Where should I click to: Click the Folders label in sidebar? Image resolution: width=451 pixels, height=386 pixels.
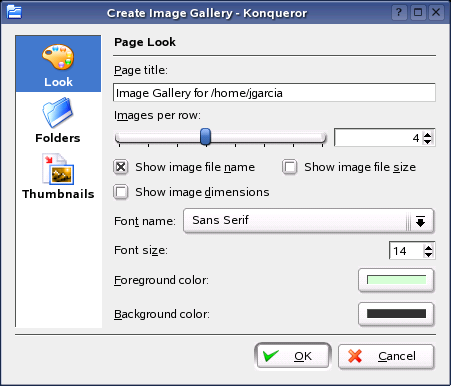click(x=58, y=138)
